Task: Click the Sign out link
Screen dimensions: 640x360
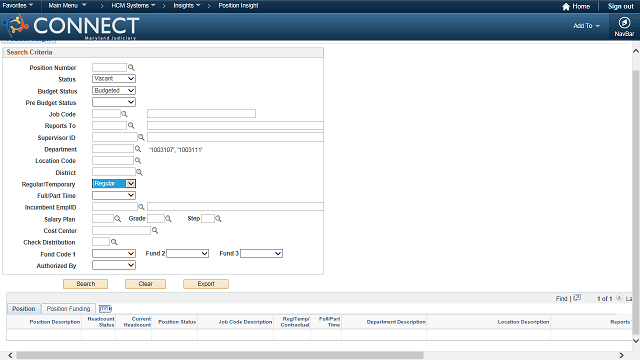Action: pyautogui.click(x=620, y=7)
